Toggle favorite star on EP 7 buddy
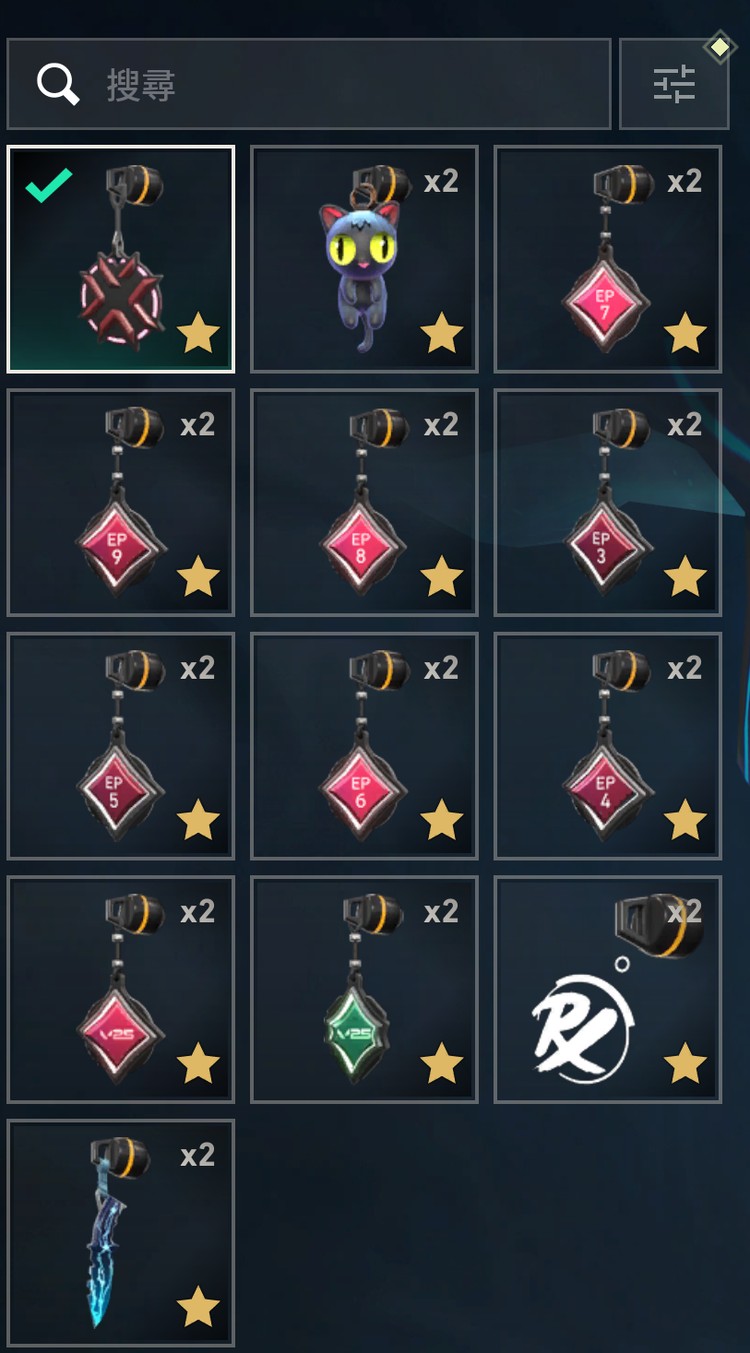Image resolution: width=750 pixels, height=1353 pixels. [x=685, y=333]
